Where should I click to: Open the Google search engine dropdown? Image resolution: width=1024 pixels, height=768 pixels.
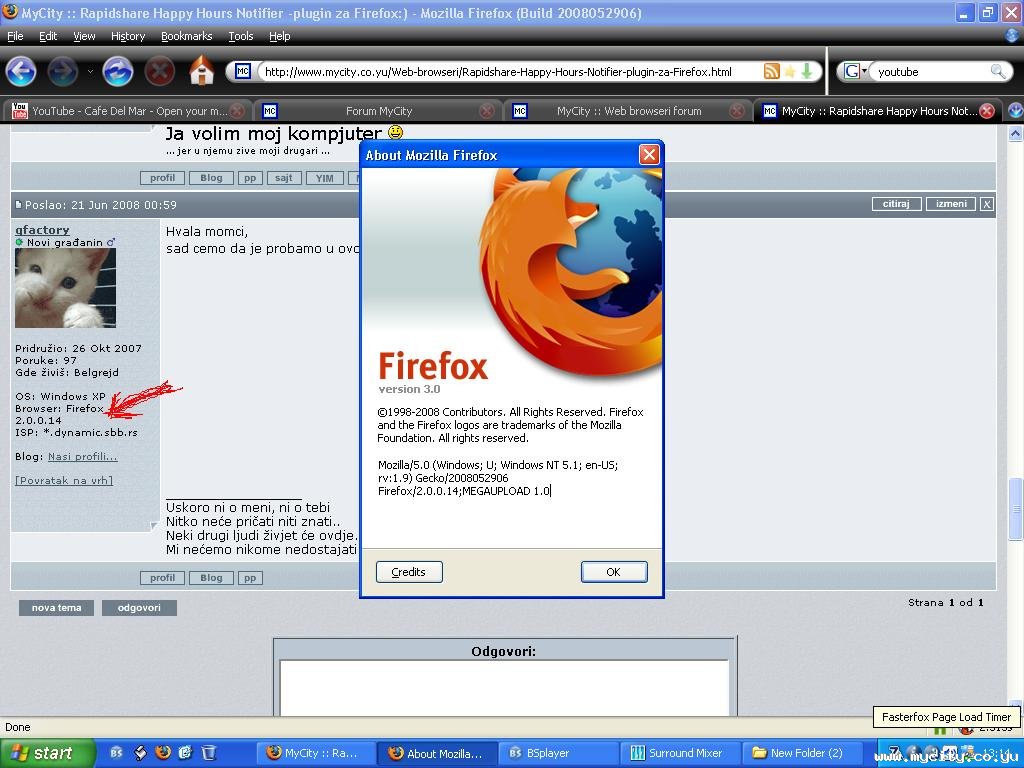click(855, 71)
